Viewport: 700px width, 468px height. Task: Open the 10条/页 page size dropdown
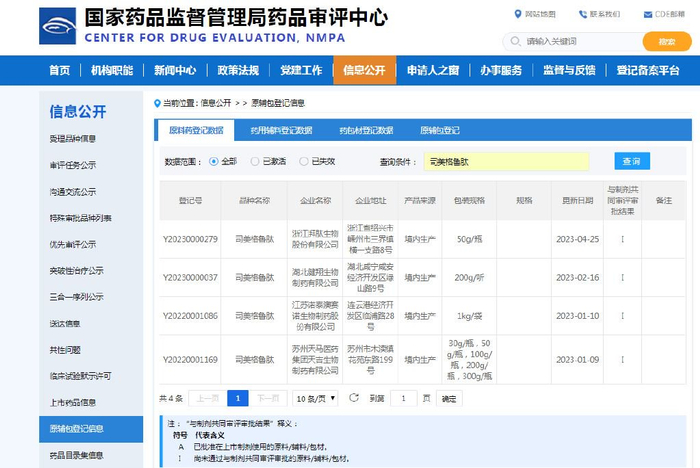click(x=319, y=398)
